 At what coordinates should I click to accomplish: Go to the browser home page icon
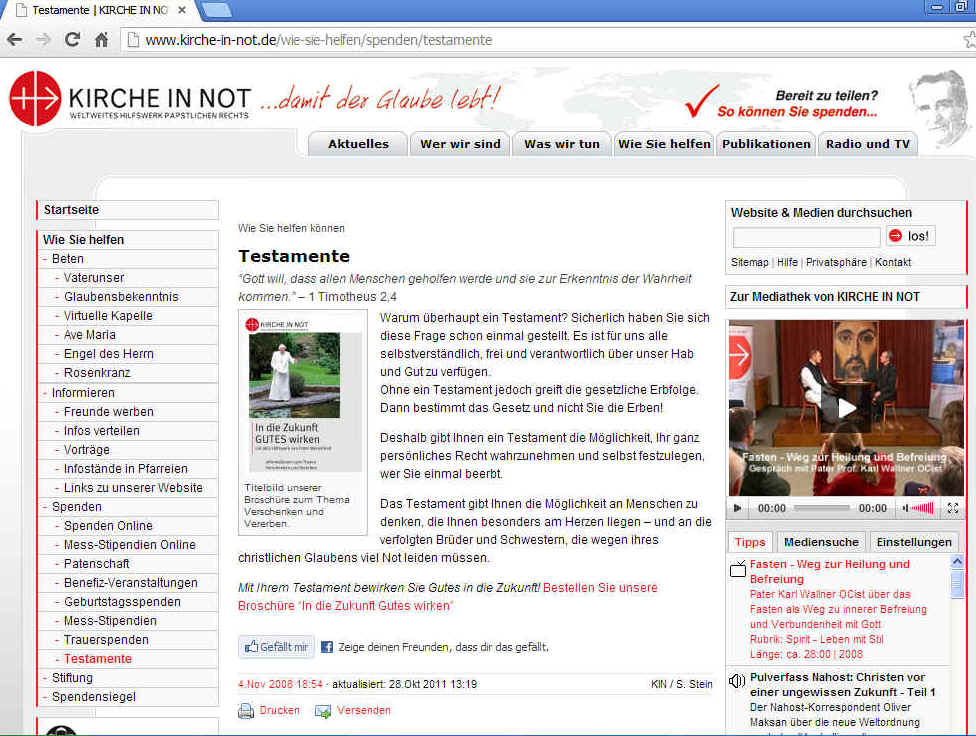click(x=101, y=40)
